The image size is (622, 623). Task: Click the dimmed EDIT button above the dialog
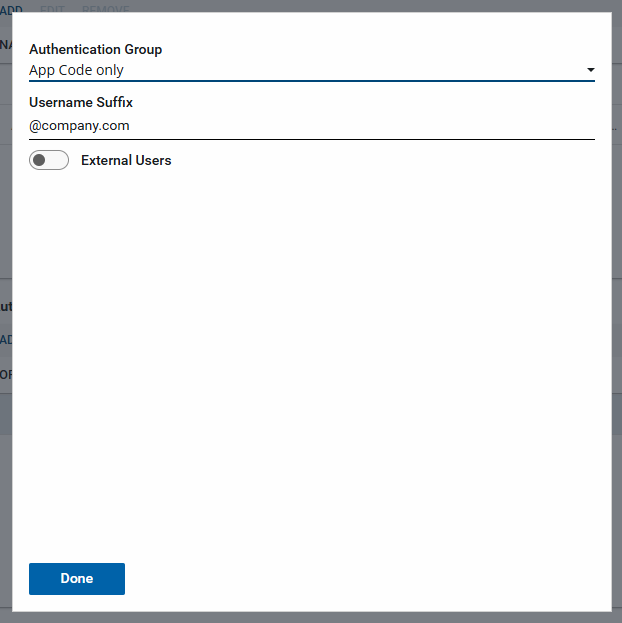52,9
